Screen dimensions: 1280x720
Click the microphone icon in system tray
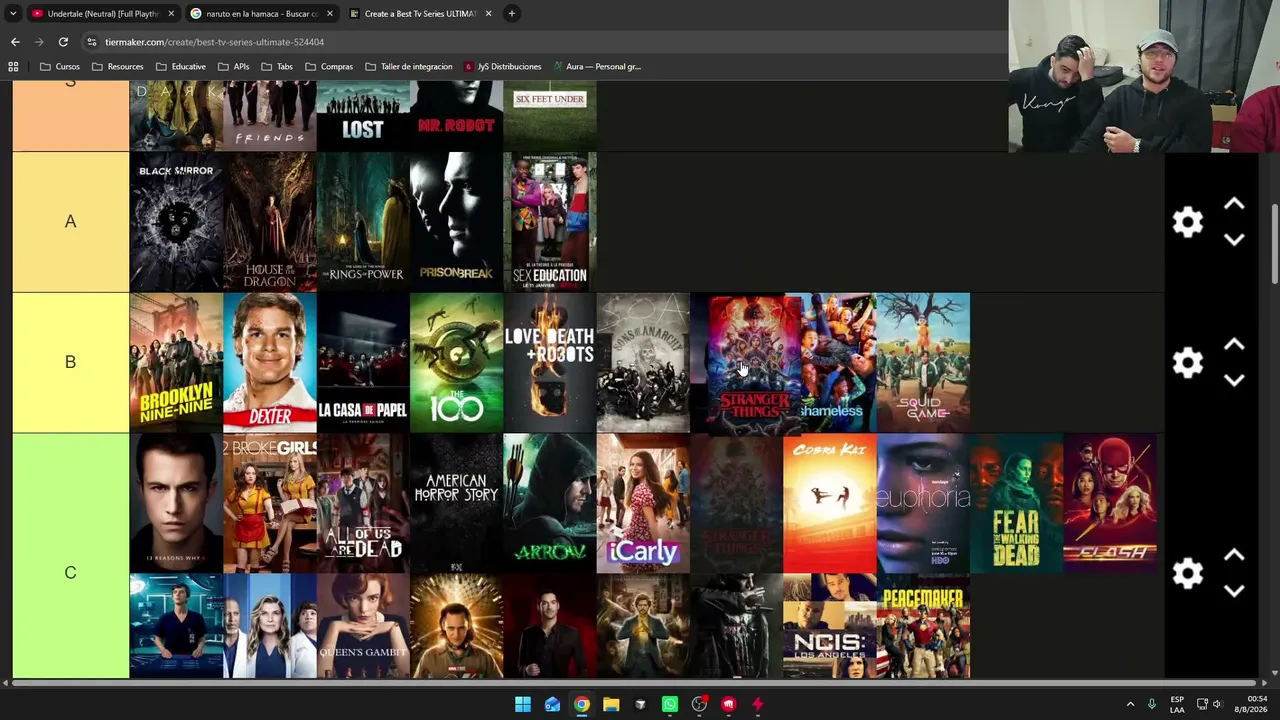pos(1151,704)
